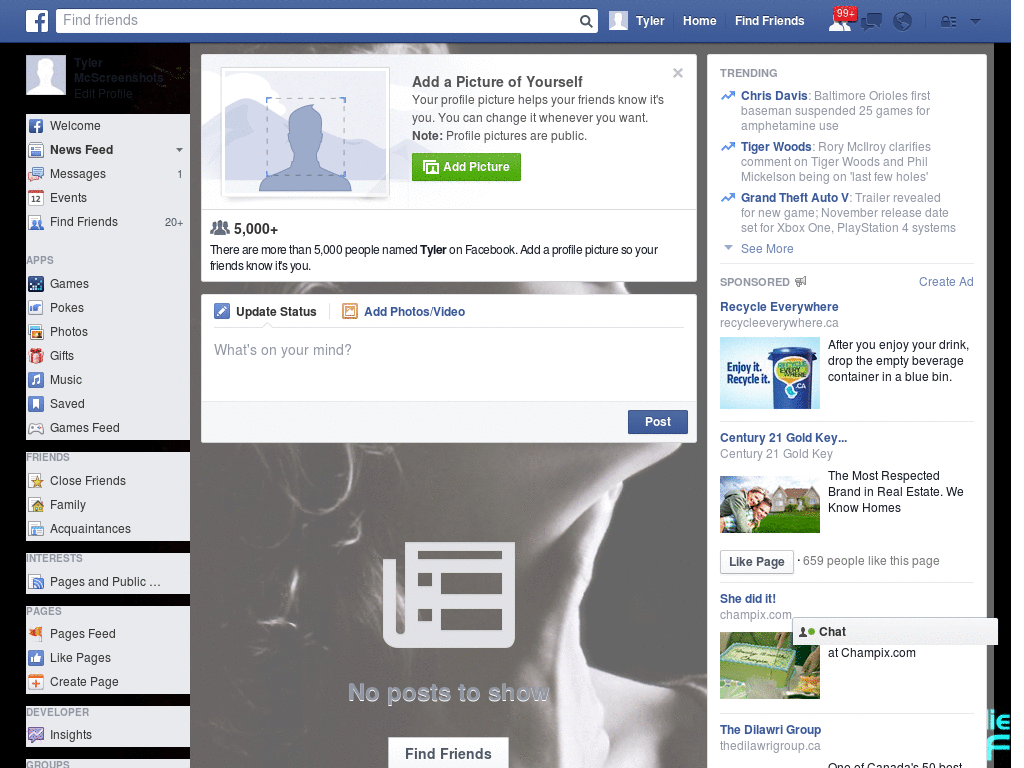Click the Games app icon
This screenshot has width=1024, height=768.
36,284
